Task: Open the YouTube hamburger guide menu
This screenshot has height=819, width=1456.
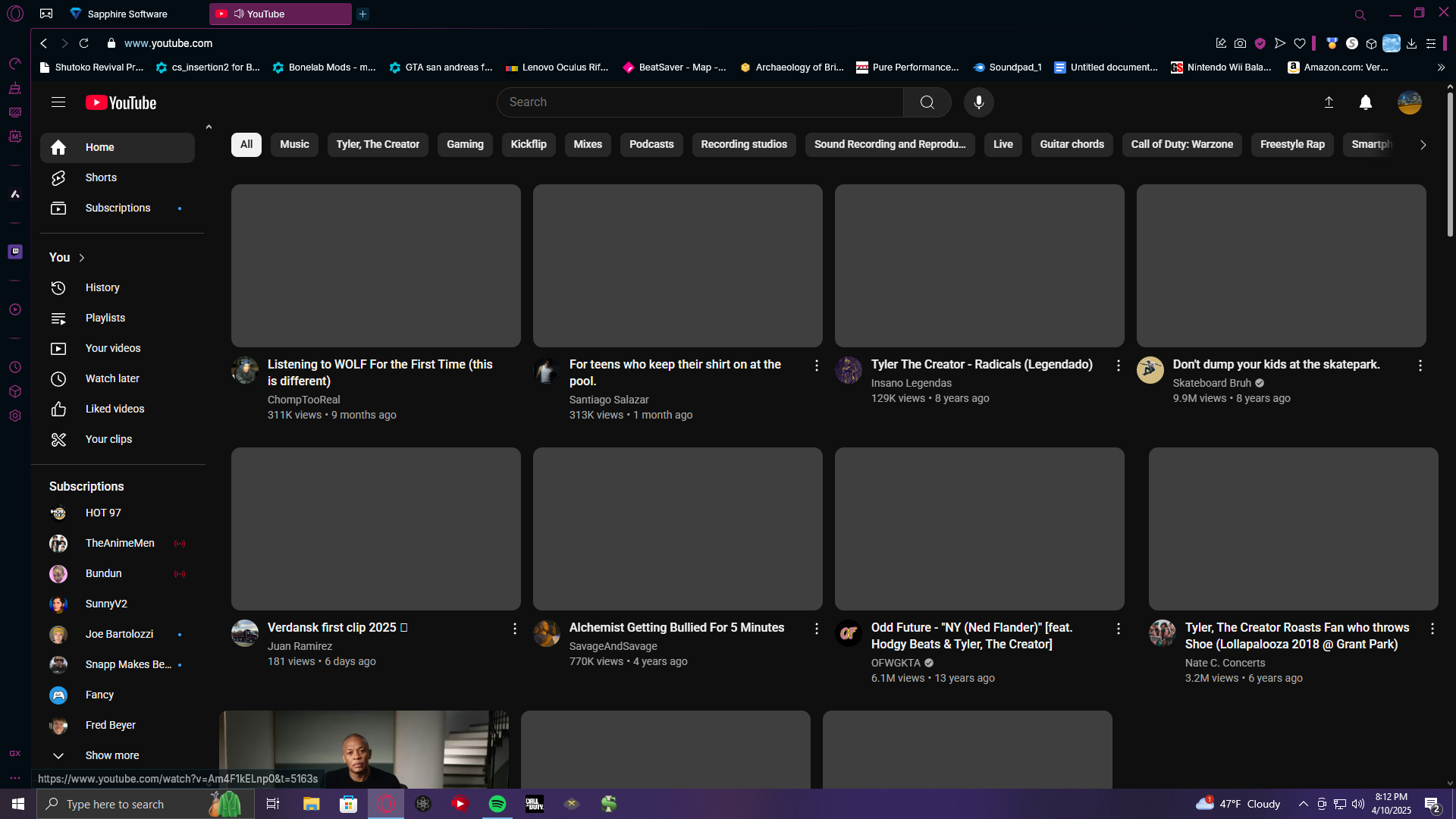Action: pos(58,102)
